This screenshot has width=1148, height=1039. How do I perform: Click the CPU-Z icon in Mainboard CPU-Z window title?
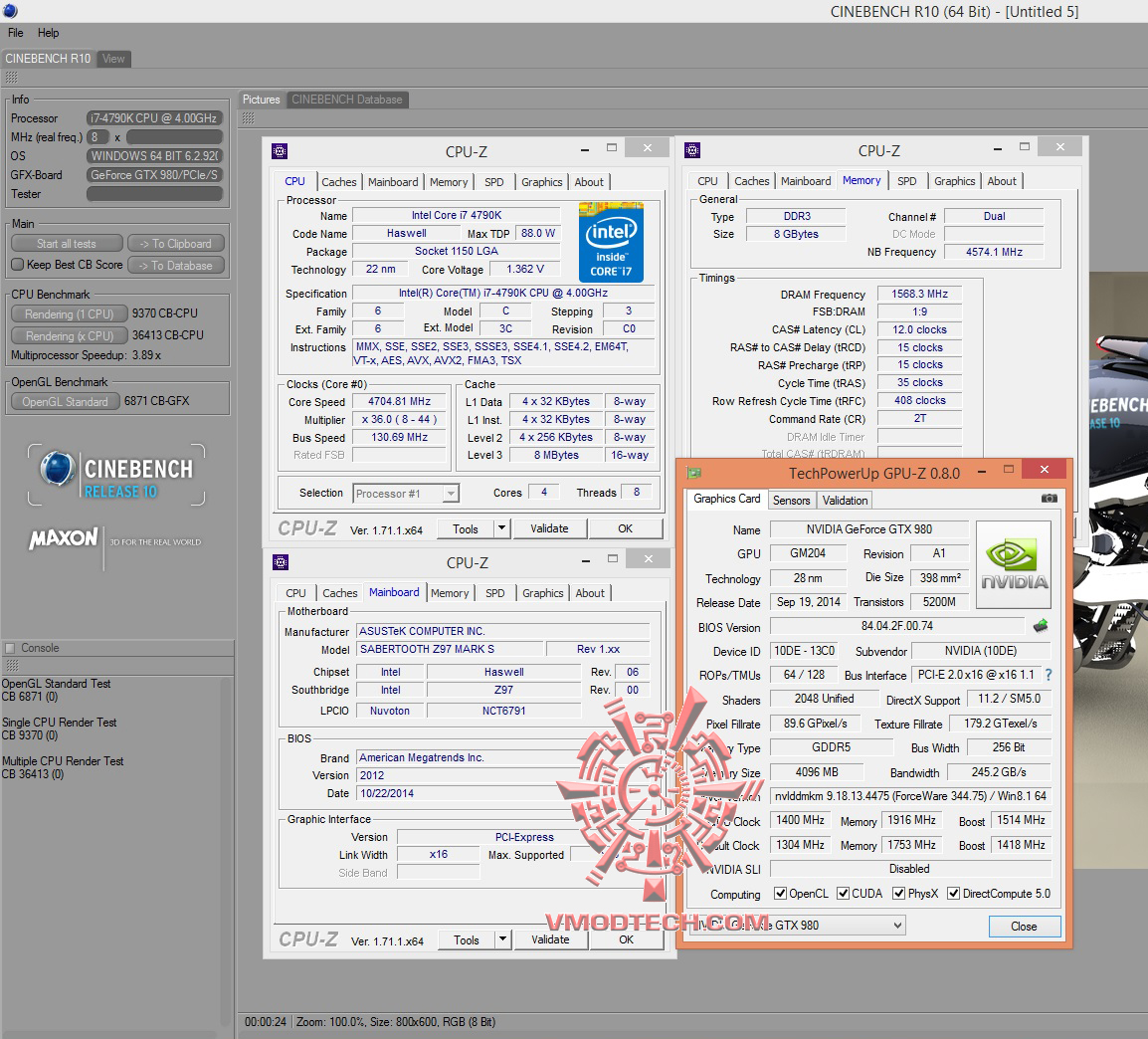pos(280,562)
